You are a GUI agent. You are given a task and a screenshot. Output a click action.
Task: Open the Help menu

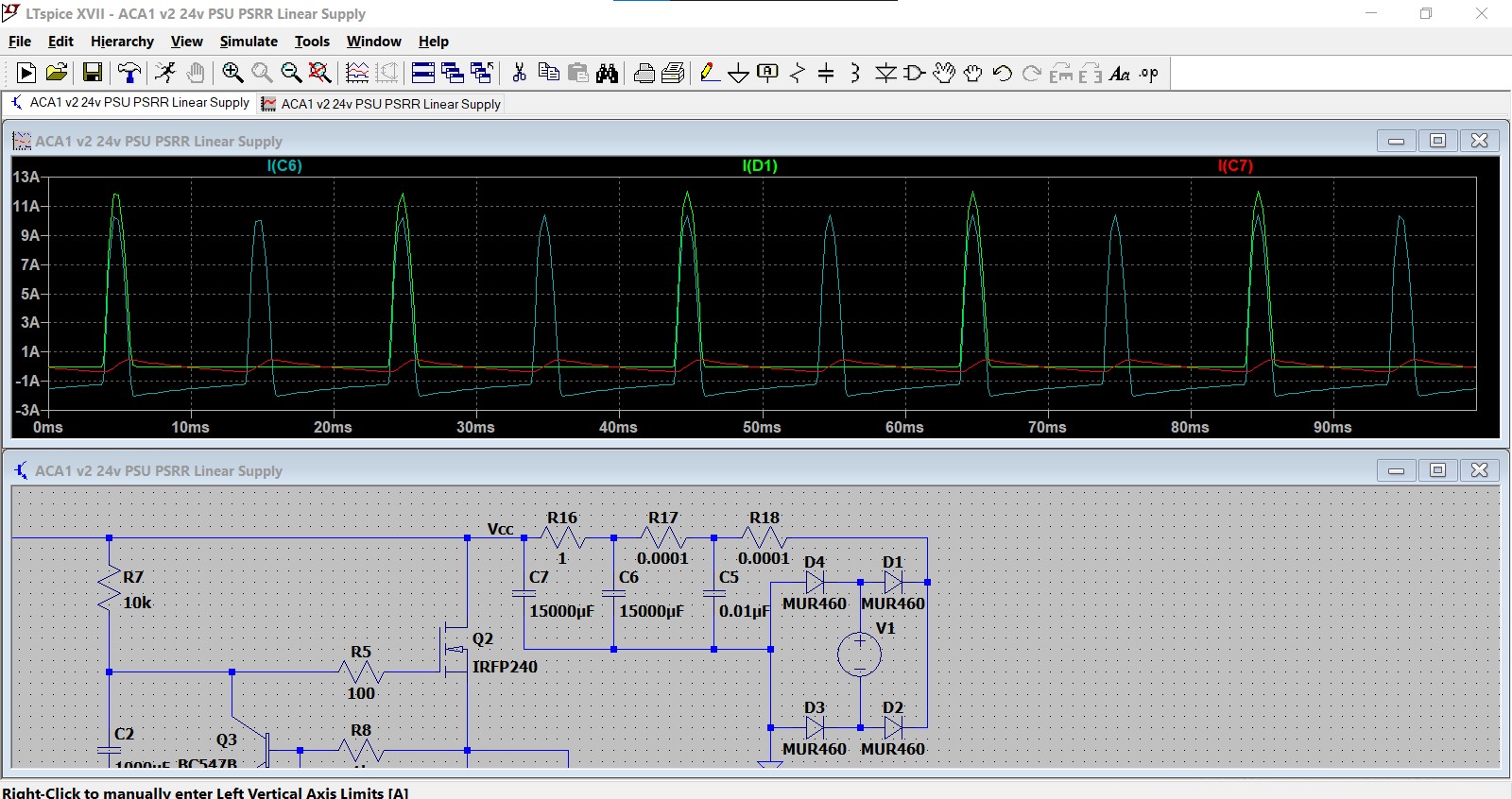pos(434,42)
